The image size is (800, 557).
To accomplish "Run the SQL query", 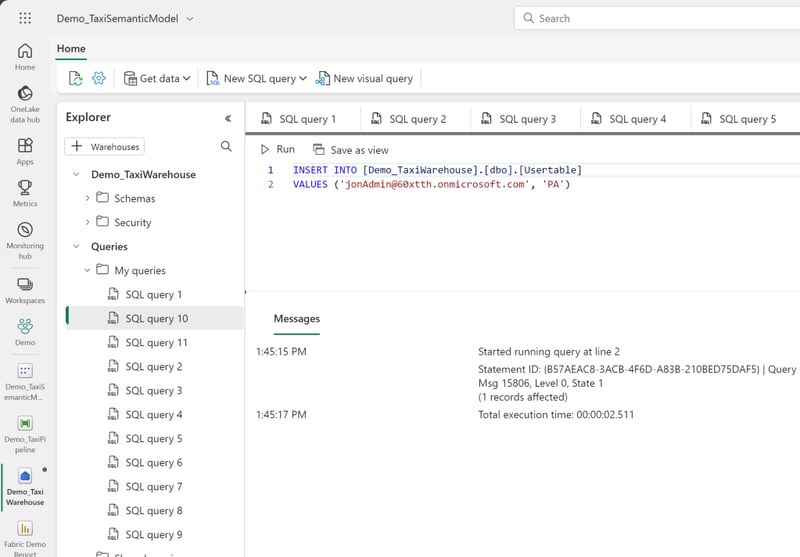I will (278, 149).
